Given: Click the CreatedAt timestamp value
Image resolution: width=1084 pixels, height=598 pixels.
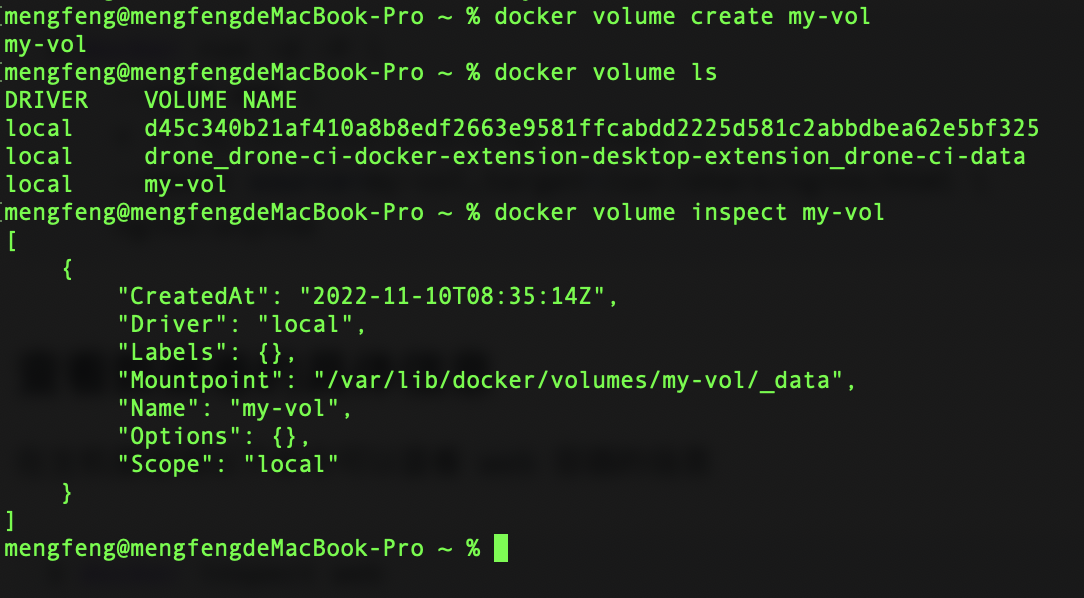Looking at the screenshot, I should pyautogui.click(x=452, y=297).
